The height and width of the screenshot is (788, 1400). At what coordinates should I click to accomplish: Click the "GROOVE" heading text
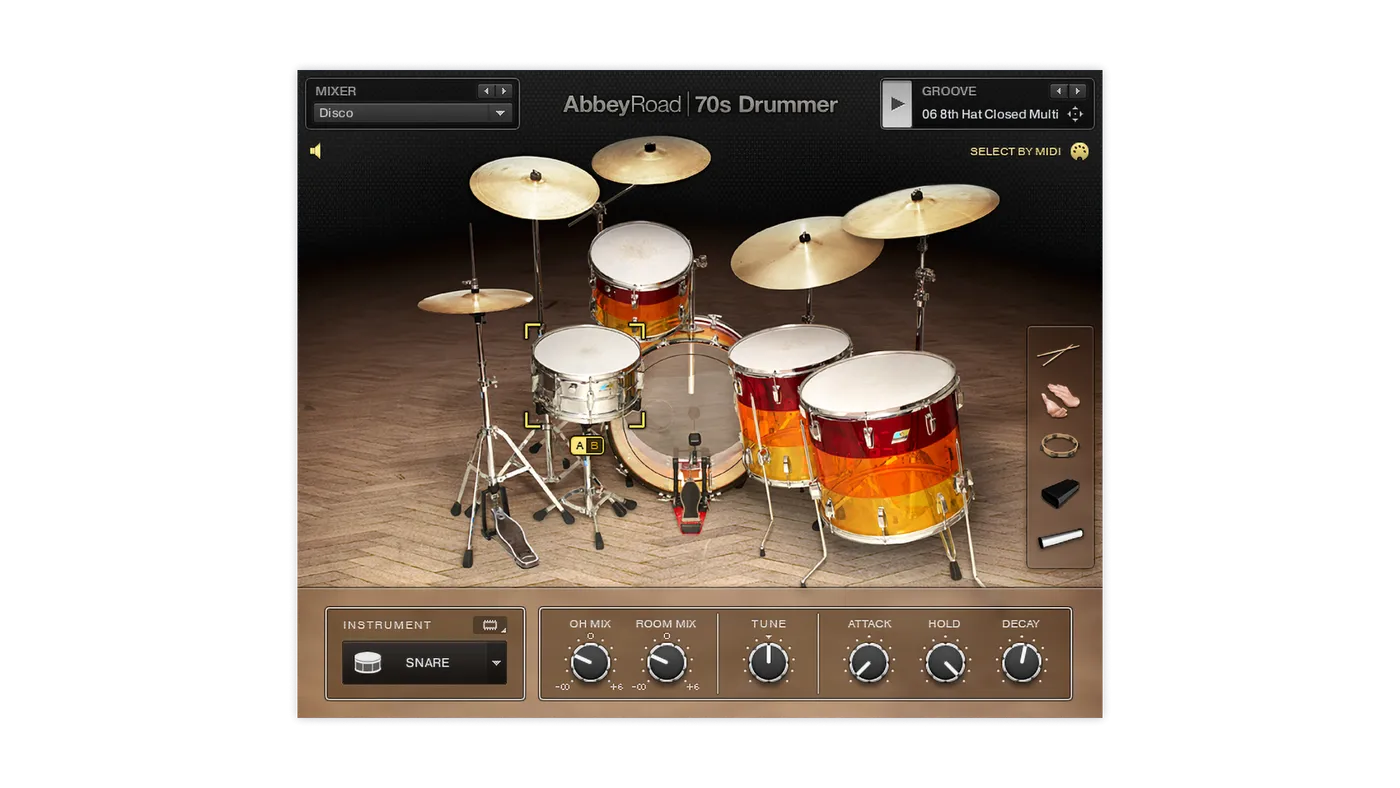(x=949, y=91)
